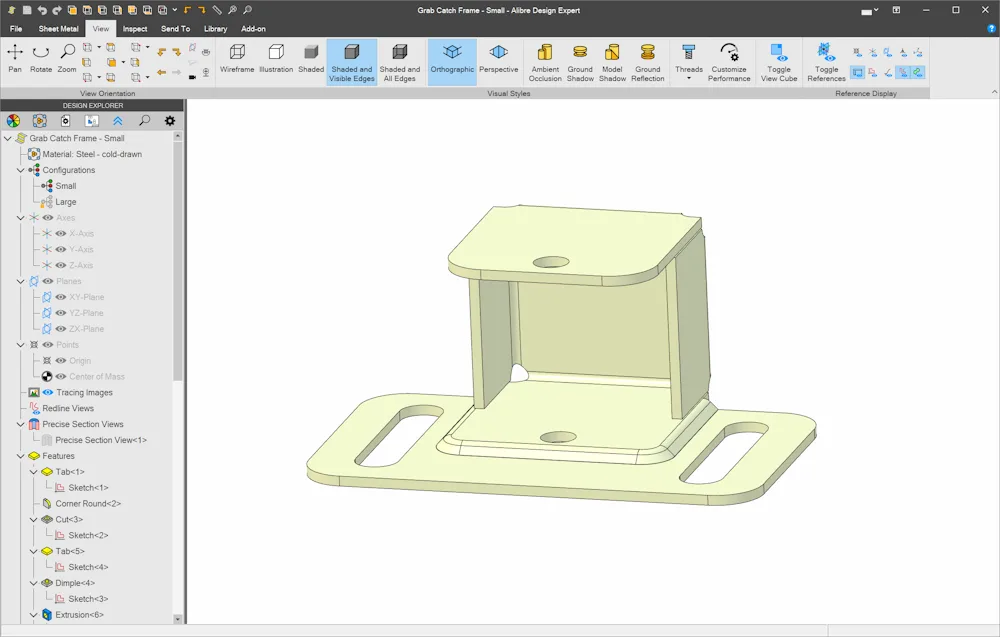Open the Design Explorer search icon
This screenshot has height=637, width=1000.
(145, 121)
